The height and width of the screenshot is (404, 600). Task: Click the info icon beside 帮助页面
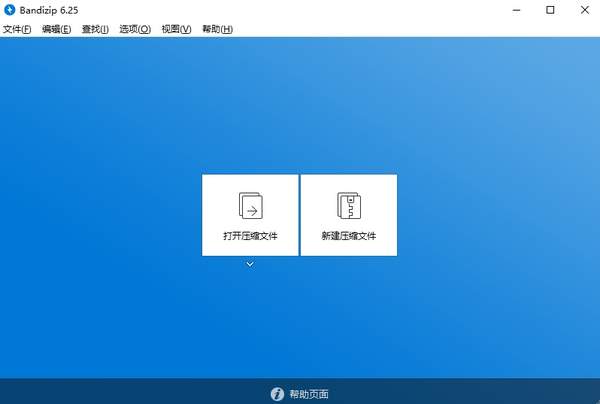pyautogui.click(x=277, y=394)
